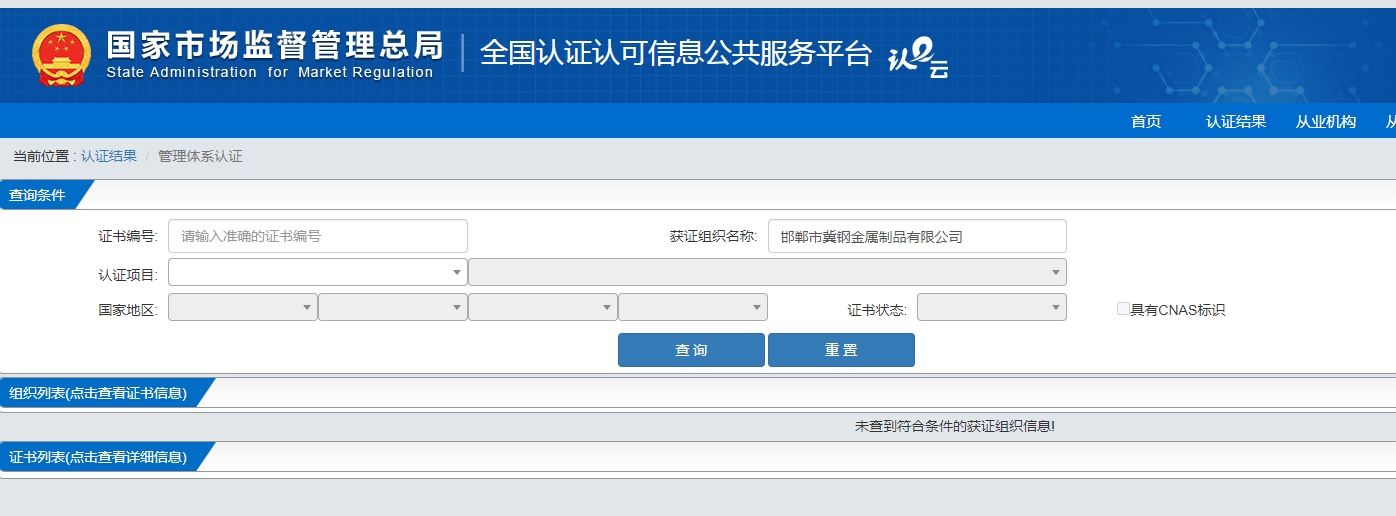
Task: Open the wide second 认证项目 dropdown
Action: [767, 272]
